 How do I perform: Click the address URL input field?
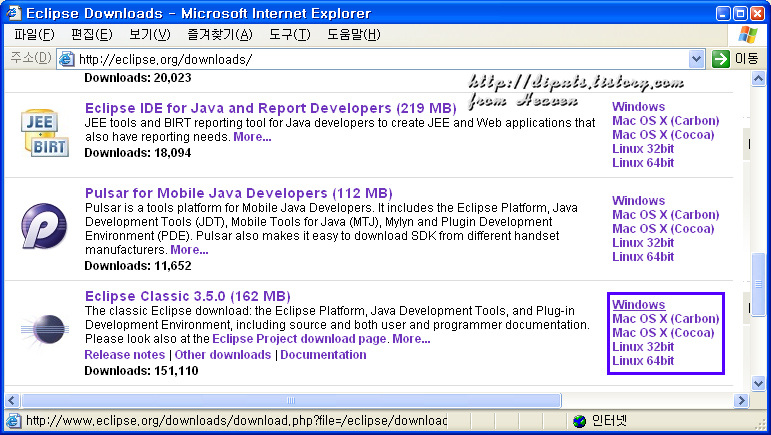tap(381, 59)
